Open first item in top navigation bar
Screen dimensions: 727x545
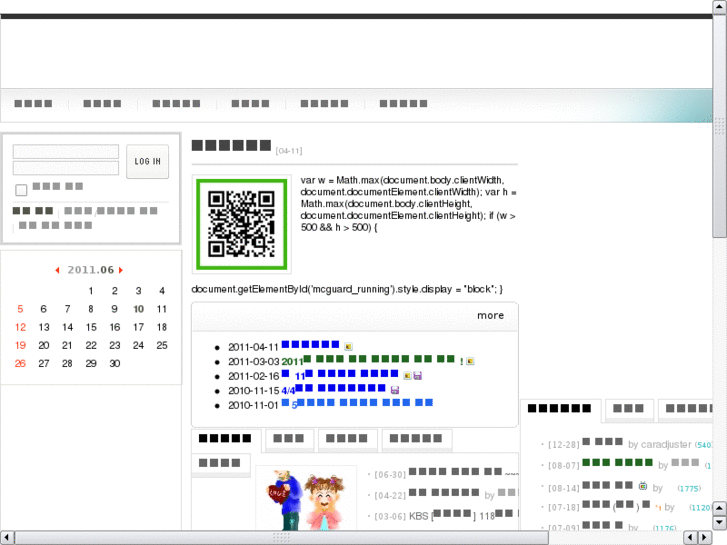point(33,103)
